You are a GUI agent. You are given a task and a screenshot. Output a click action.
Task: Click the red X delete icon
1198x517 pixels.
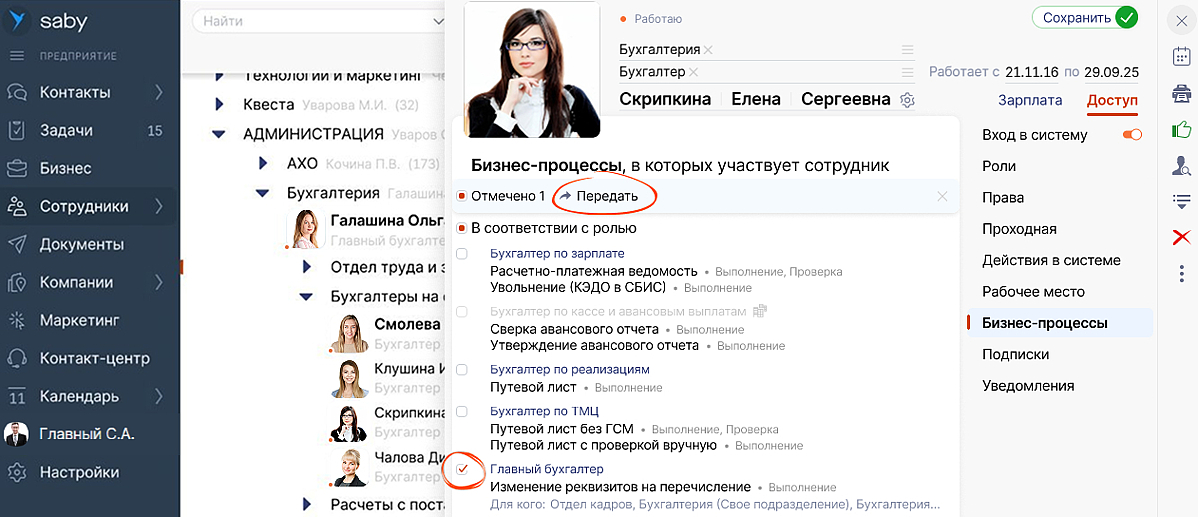[x=1181, y=237]
